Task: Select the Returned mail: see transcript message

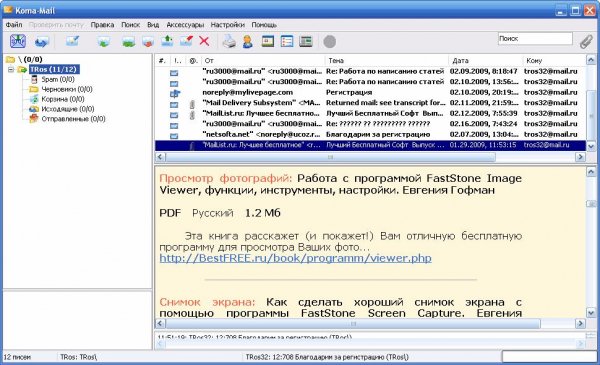Action: (x=370, y=103)
